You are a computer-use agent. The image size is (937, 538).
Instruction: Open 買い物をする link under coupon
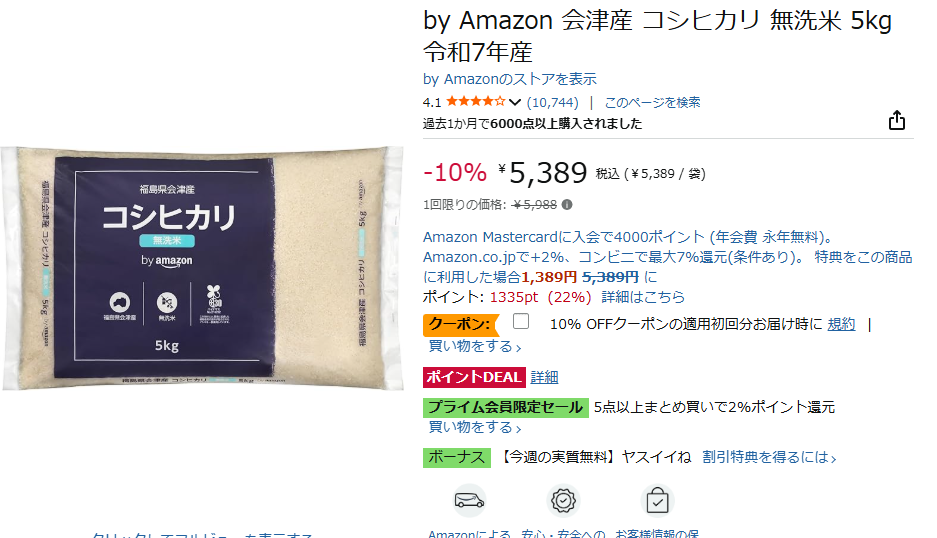475,346
